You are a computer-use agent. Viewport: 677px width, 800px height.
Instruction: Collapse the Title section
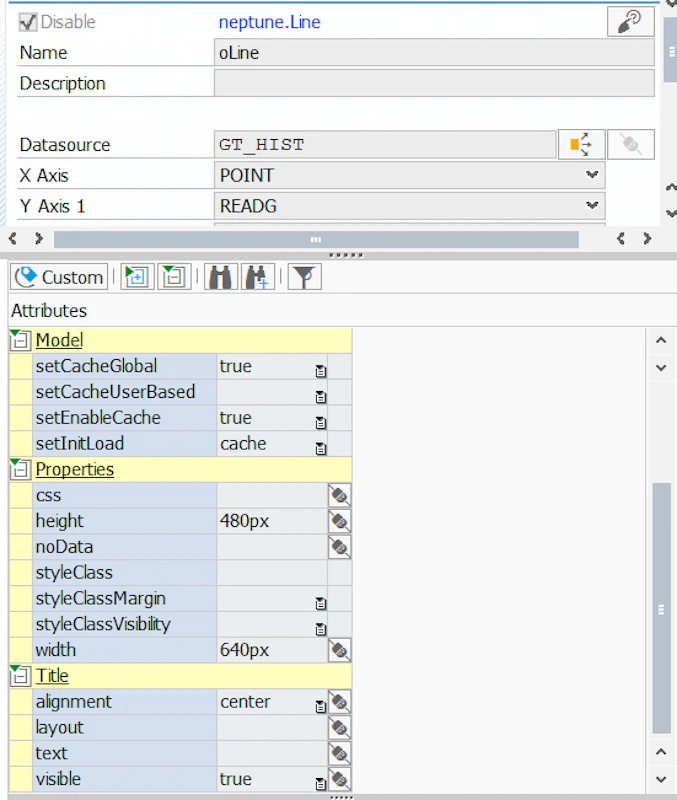(x=20, y=676)
